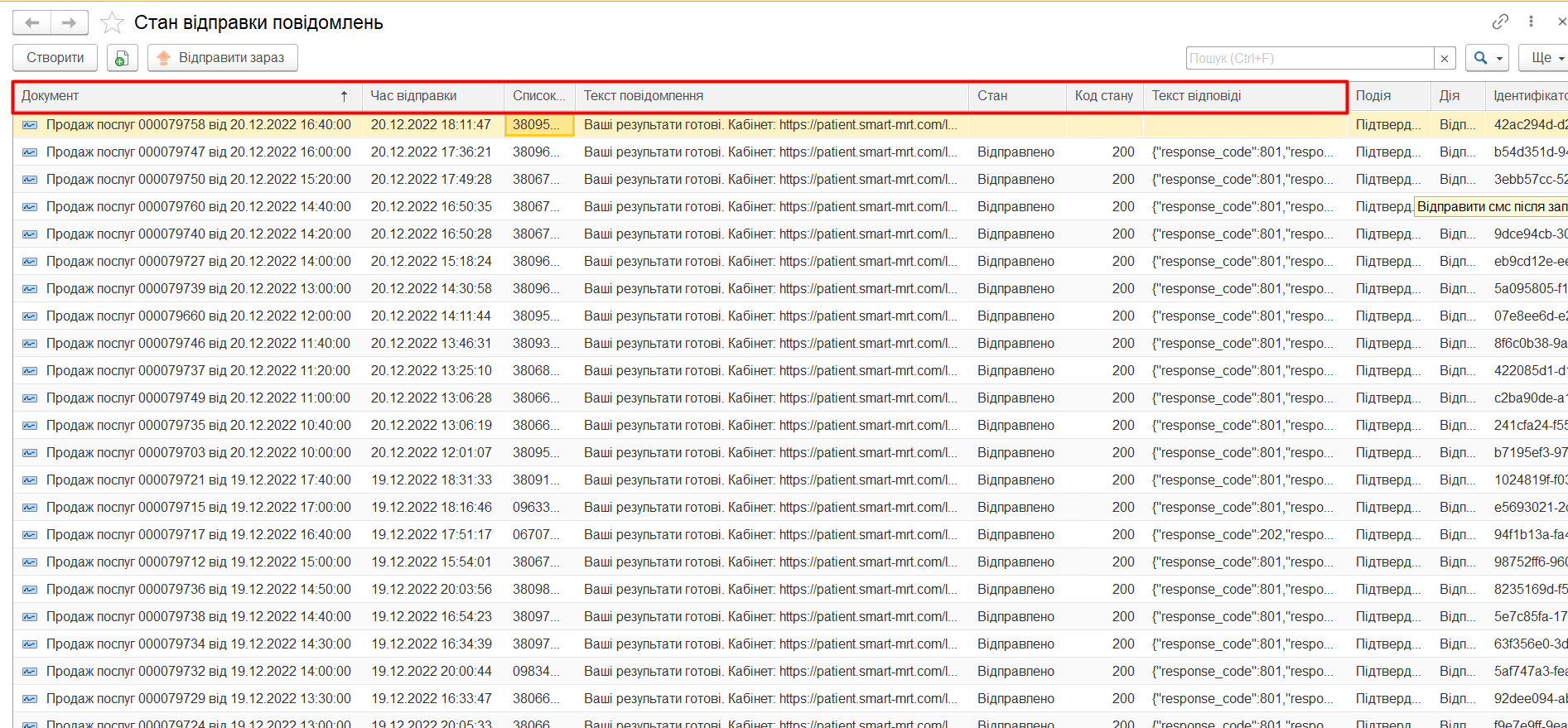Click the response text with code 202
This screenshot has width=1568, height=728.
point(1242,535)
